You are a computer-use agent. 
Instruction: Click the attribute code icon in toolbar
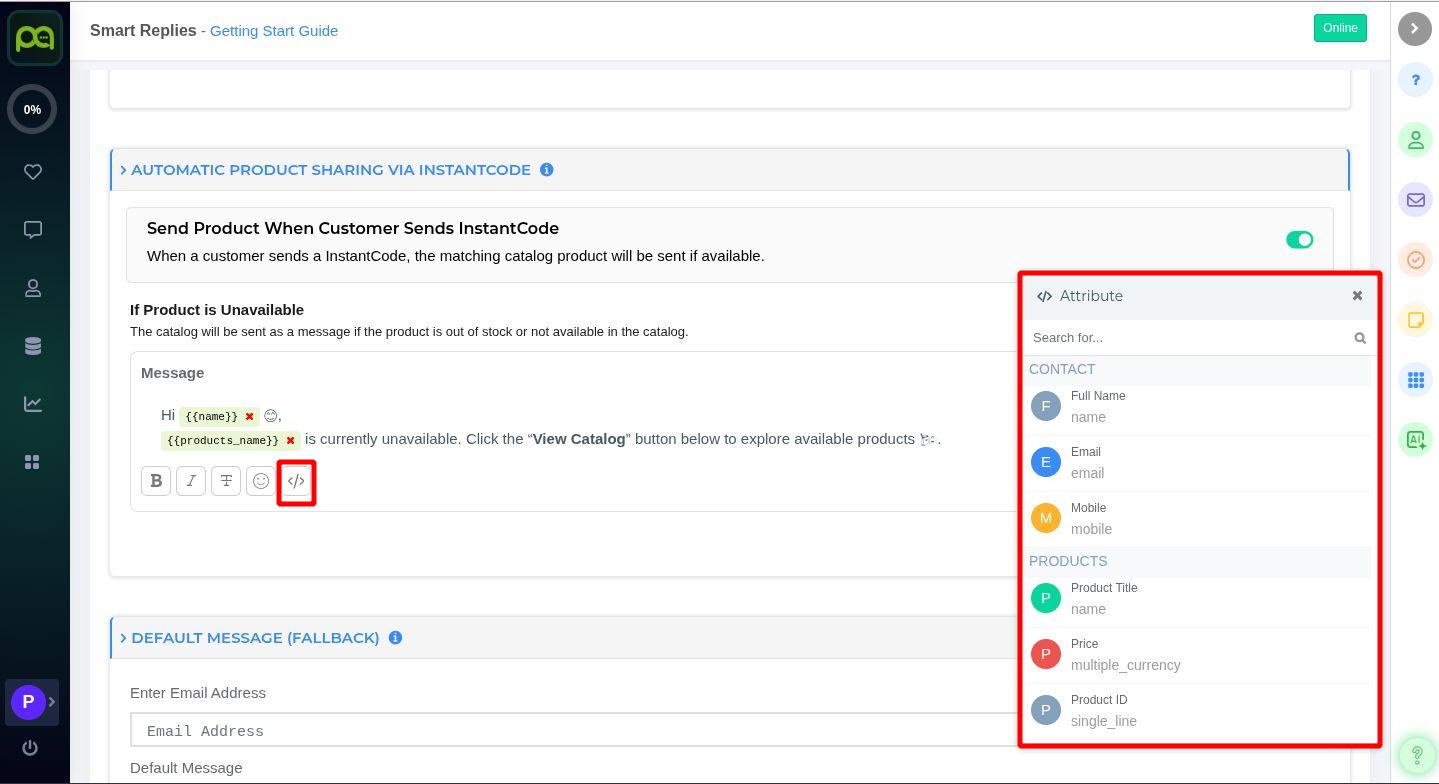click(x=296, y=481)
